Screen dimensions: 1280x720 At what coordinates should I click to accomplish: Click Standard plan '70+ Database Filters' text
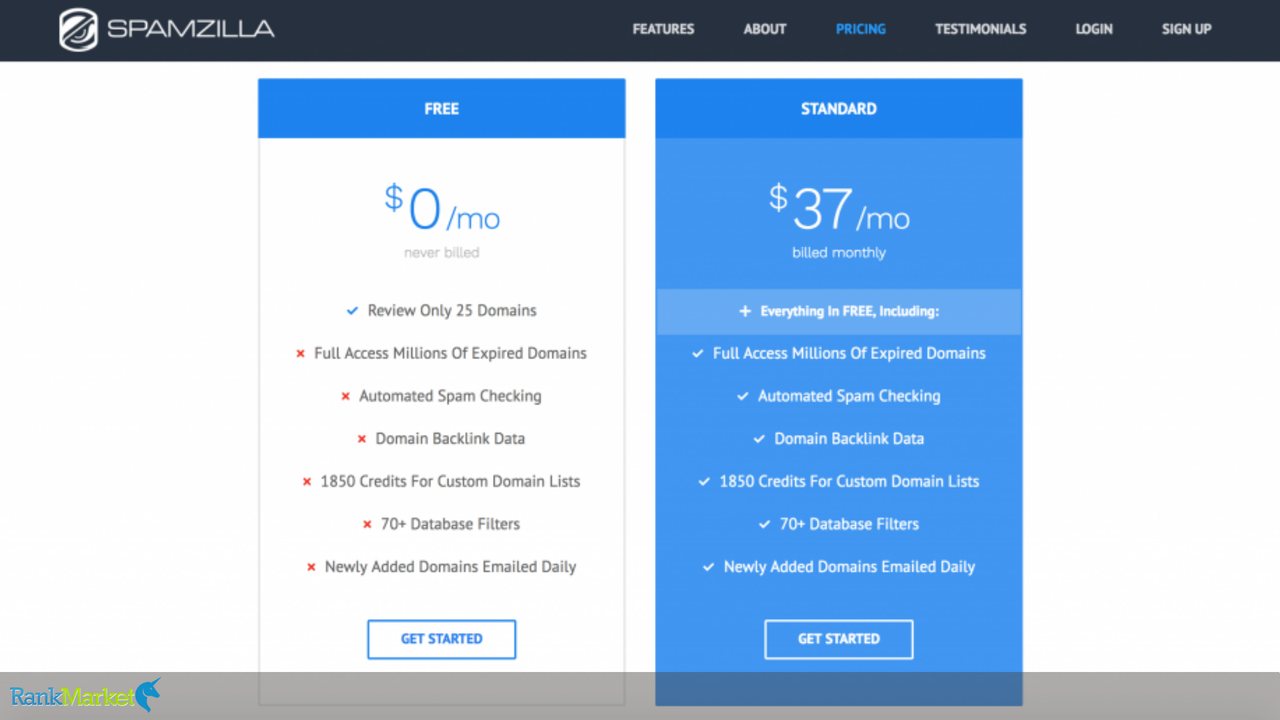(x=849, y=525)
